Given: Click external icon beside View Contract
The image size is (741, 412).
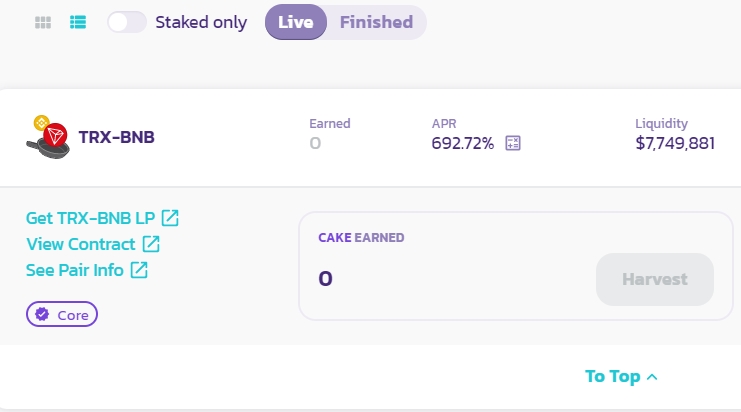Looking at the screenshot, I should (151, 244).
